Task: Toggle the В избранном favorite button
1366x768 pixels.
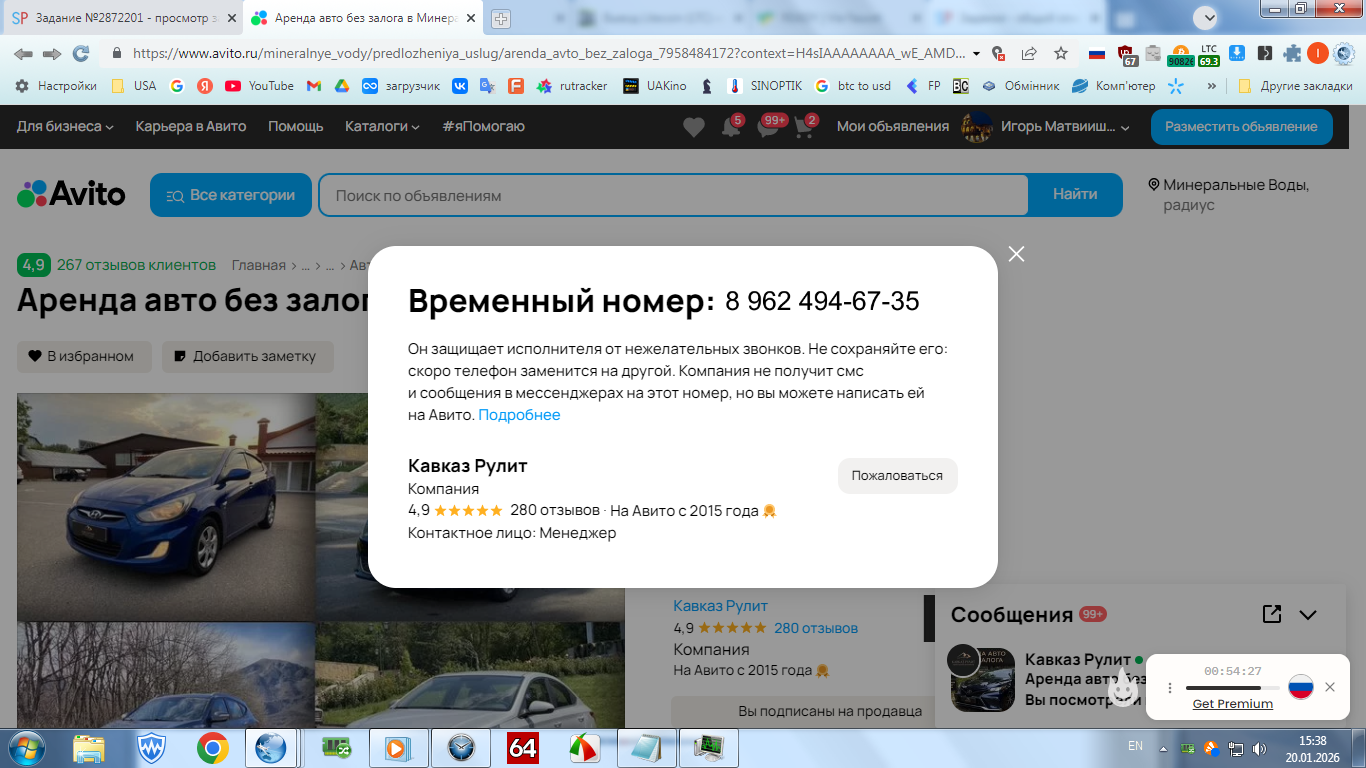Action: point(84,357)
